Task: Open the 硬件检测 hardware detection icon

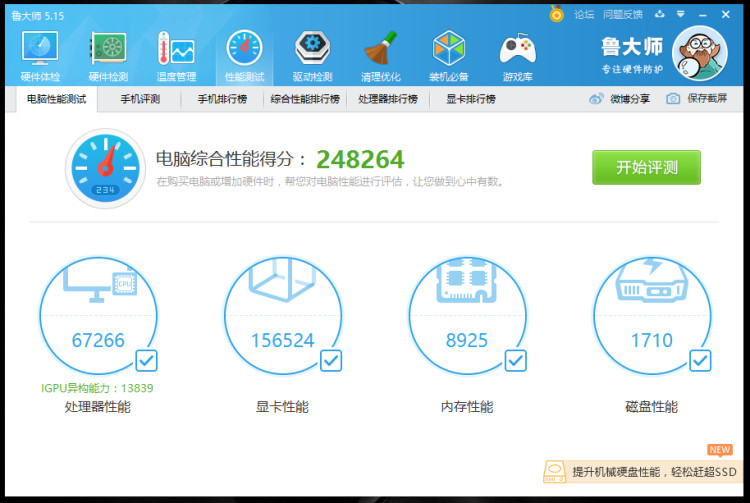Action: 109,48
